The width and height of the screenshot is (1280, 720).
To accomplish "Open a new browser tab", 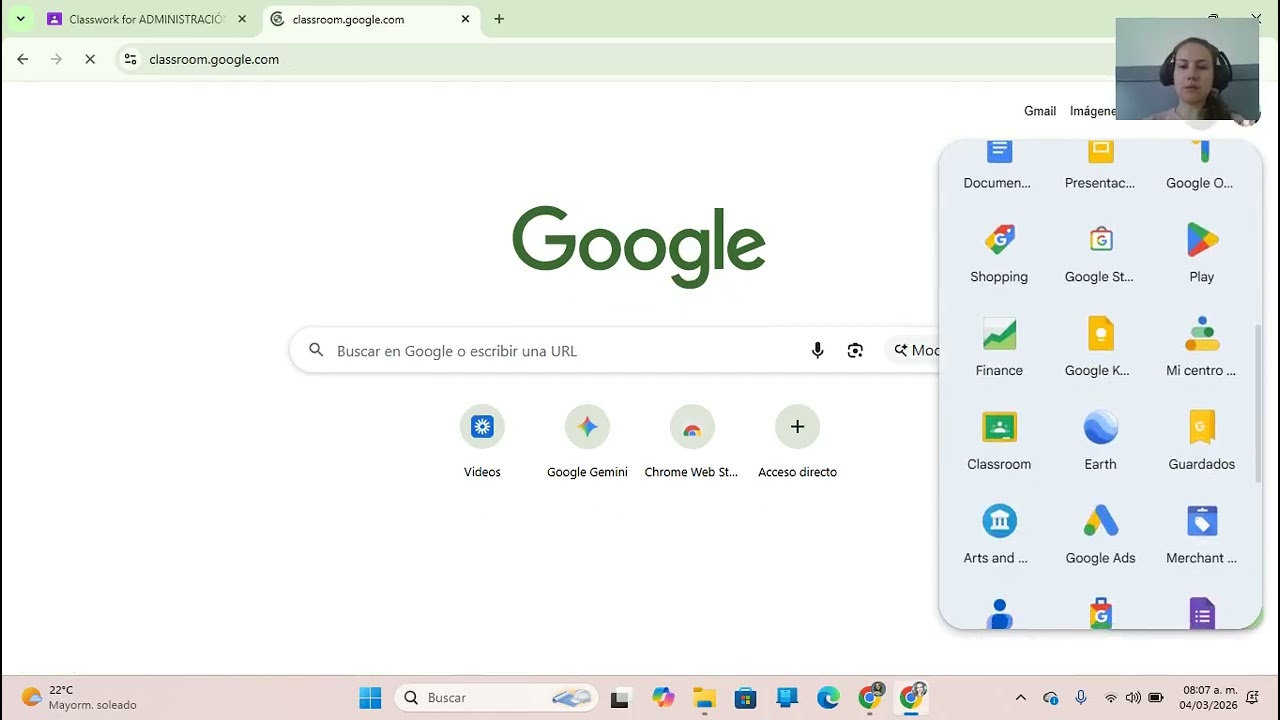I will pyautogui.click(x=499, y=19).
